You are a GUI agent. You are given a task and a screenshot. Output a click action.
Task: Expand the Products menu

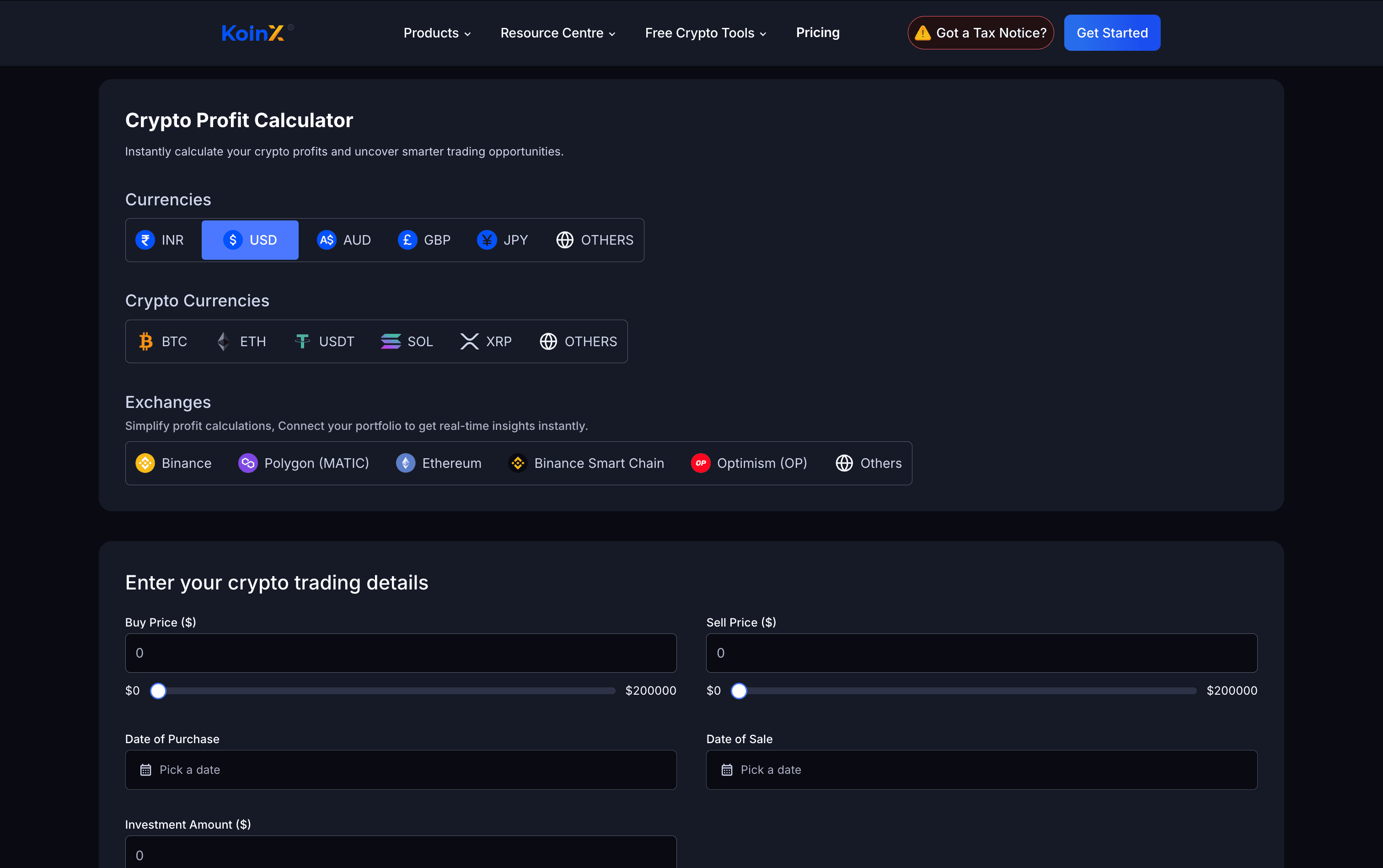[x=437, y=33]
